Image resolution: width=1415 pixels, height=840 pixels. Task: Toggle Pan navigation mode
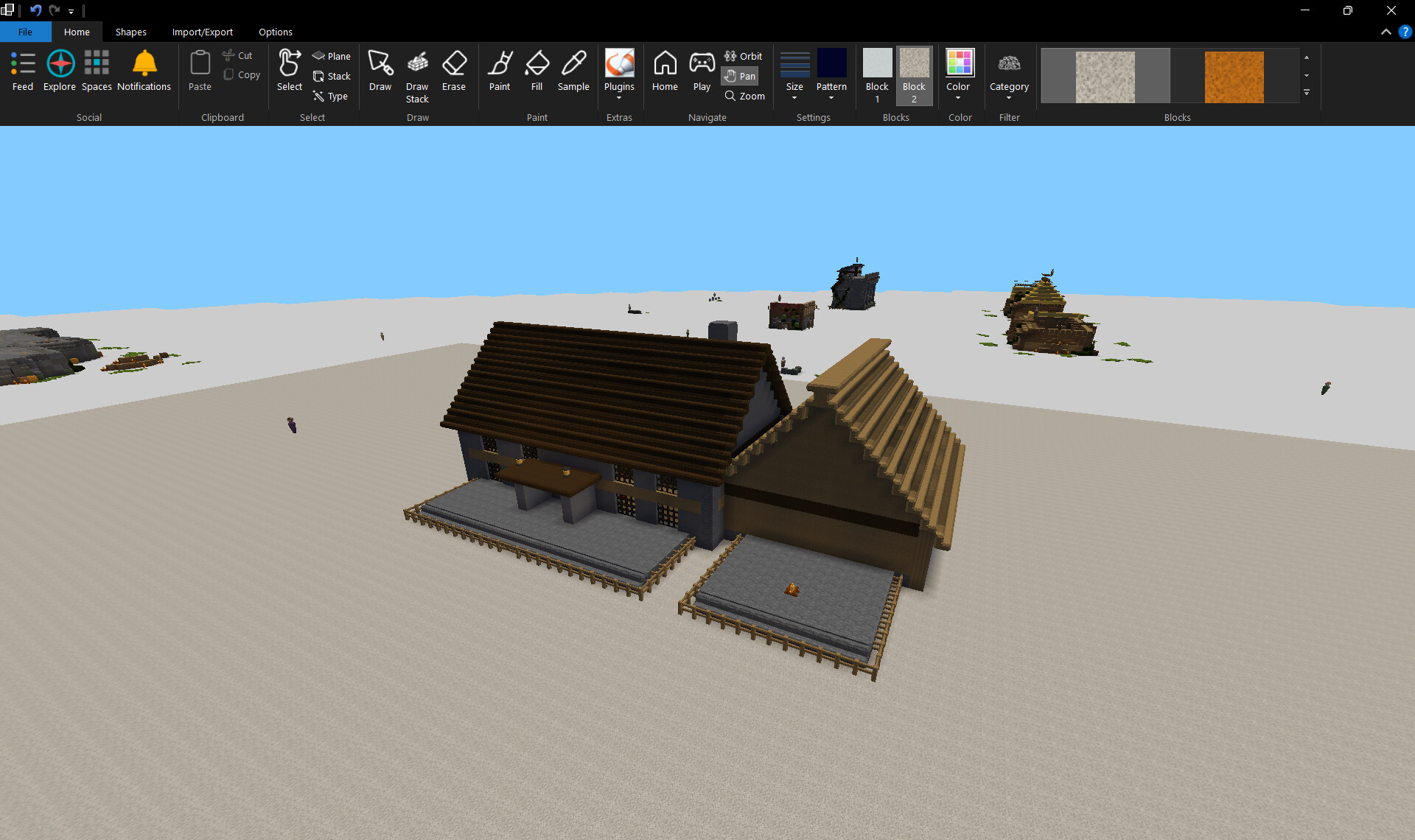click(740, 76)
